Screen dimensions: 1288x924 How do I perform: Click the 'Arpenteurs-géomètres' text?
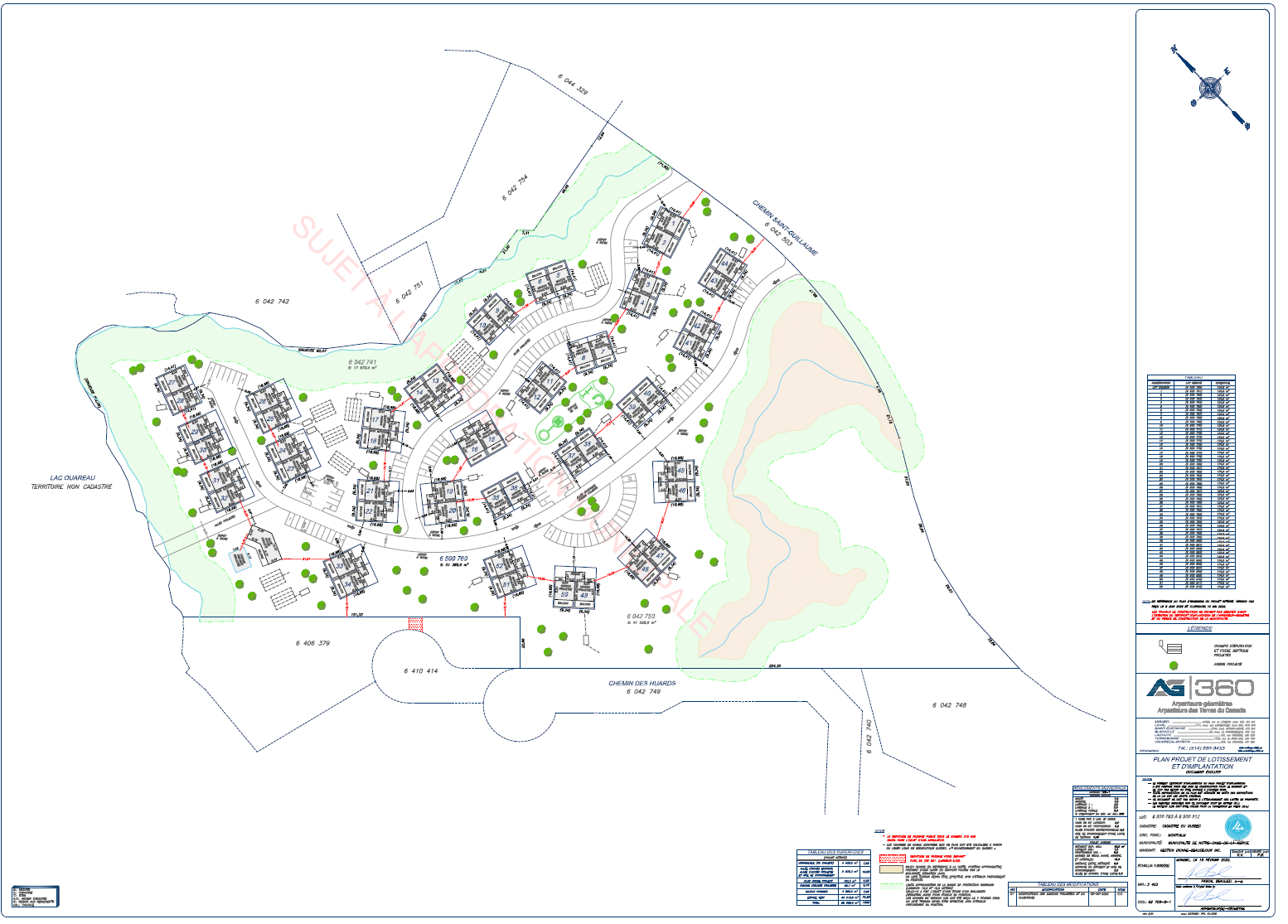click(1200, 704)
